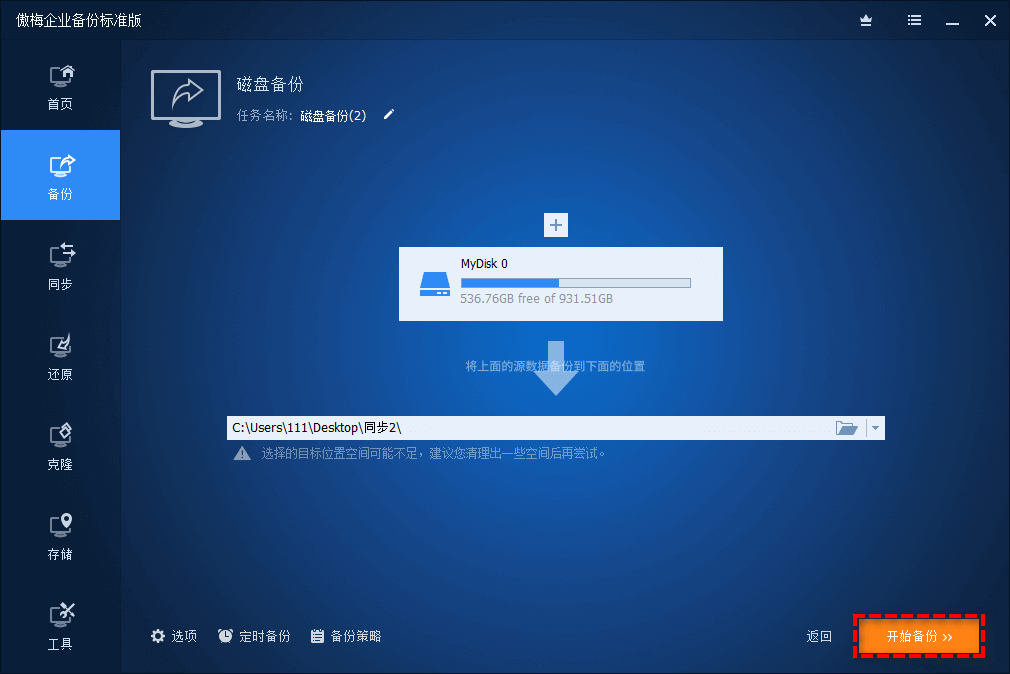1010x674 pixels.
Task: Go to the 克隆 clone section
Action: pyautogui.click(x=61, y=446)
